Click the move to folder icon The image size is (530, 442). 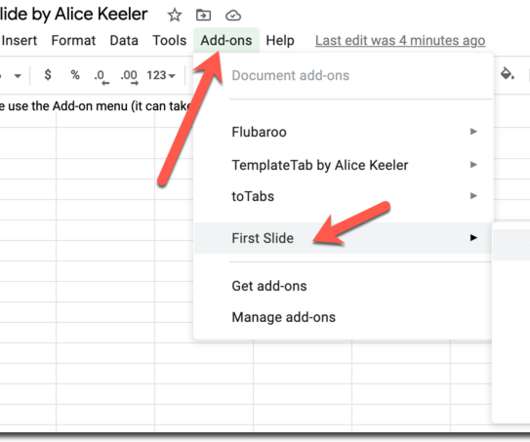click(x=203, y=15)
